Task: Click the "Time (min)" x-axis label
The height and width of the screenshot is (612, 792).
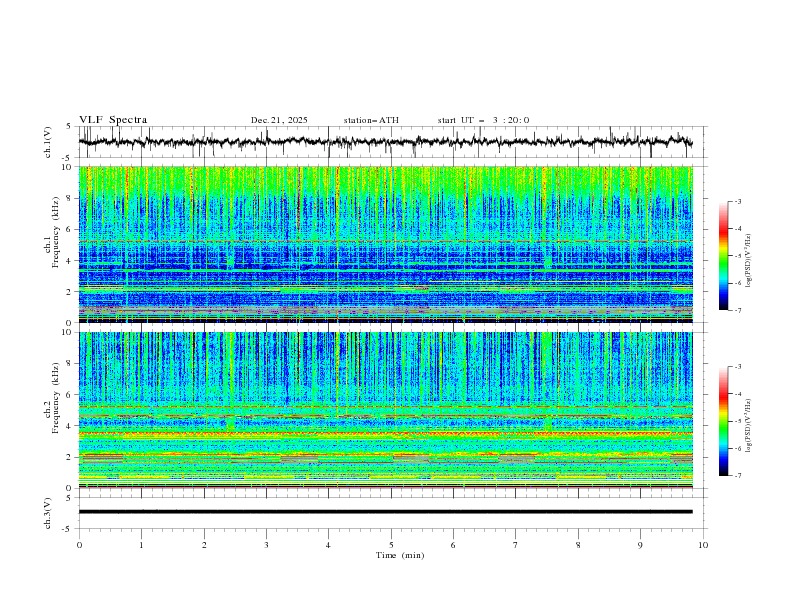Action: point(400,555)
